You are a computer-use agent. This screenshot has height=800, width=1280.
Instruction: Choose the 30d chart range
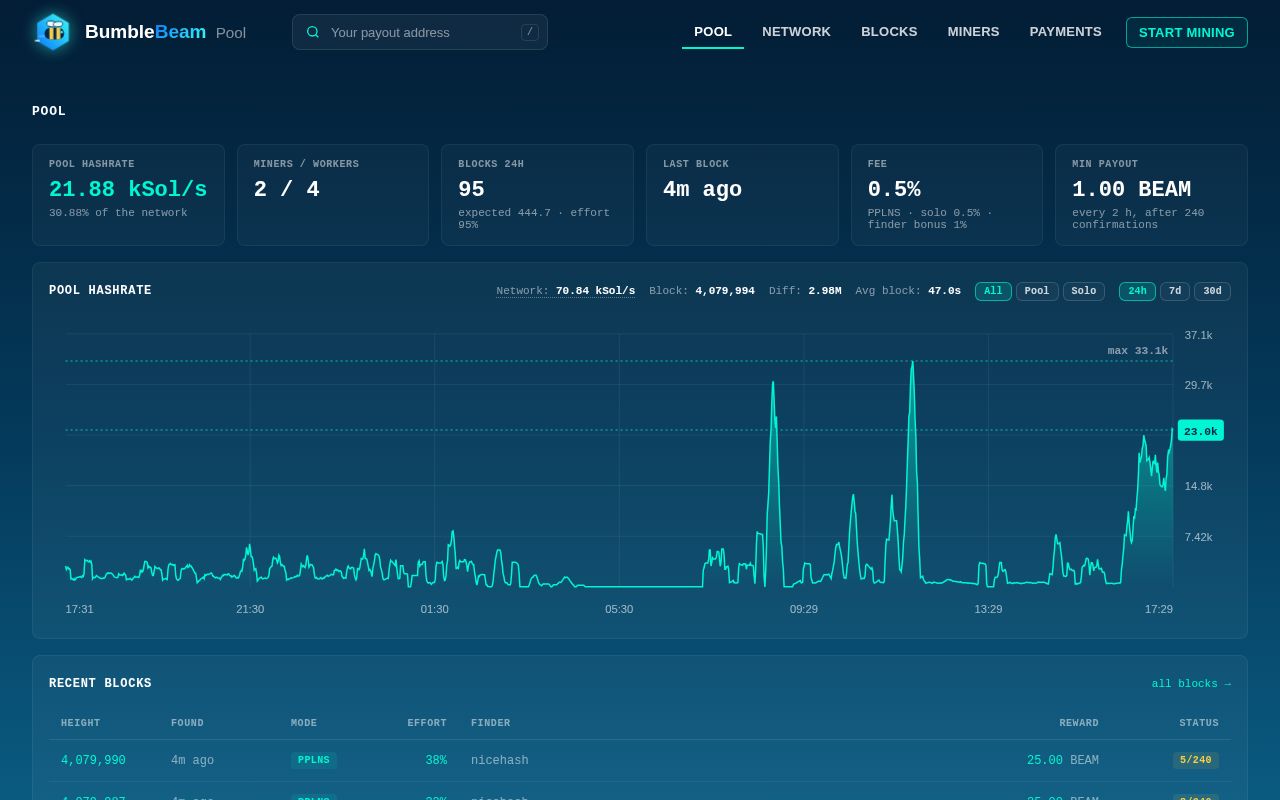pyautogui.click(x=1212, y=291)
